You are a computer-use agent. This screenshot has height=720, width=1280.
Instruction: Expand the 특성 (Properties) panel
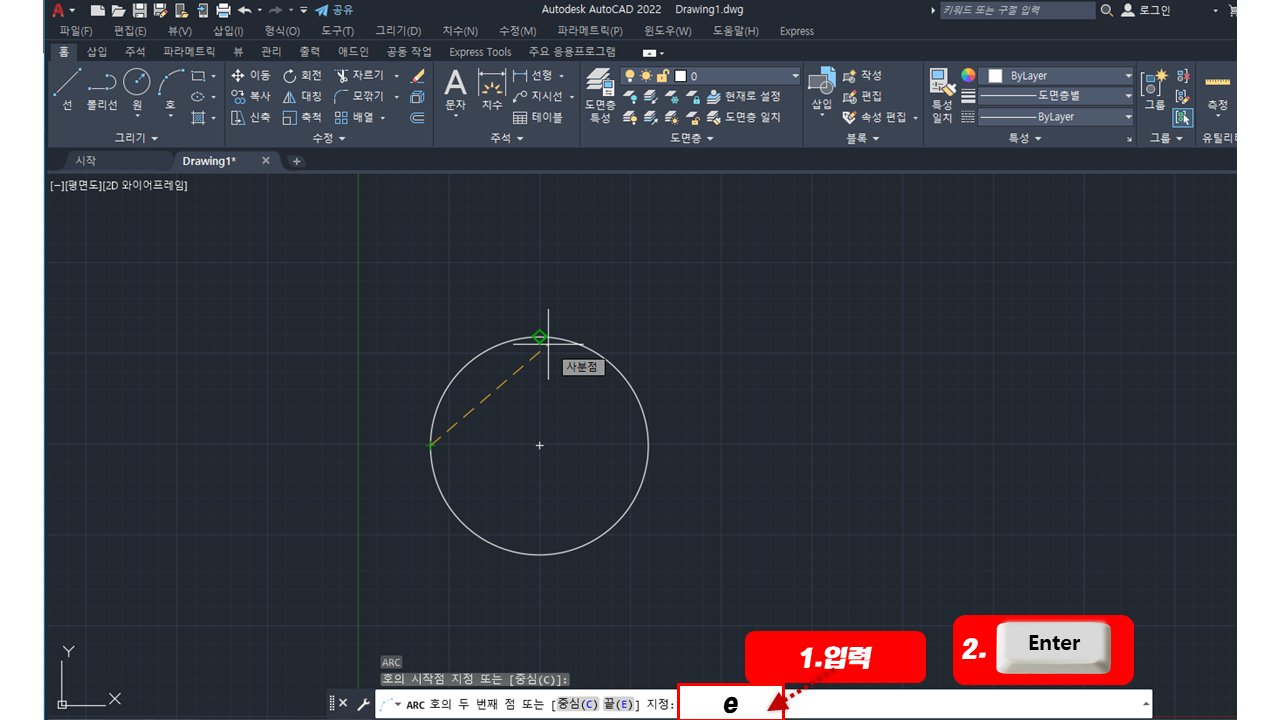(x=1025, y=138)
